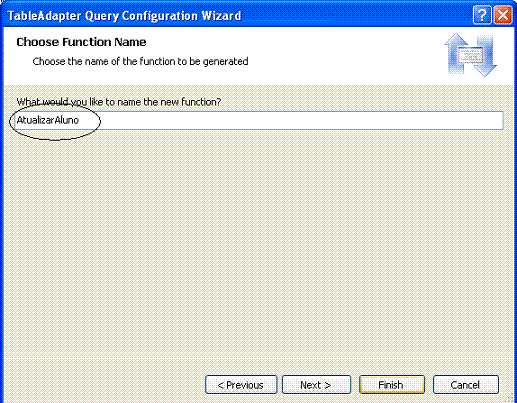
Task: Click the small window image between arrows
Action: (x=471, y=55)
